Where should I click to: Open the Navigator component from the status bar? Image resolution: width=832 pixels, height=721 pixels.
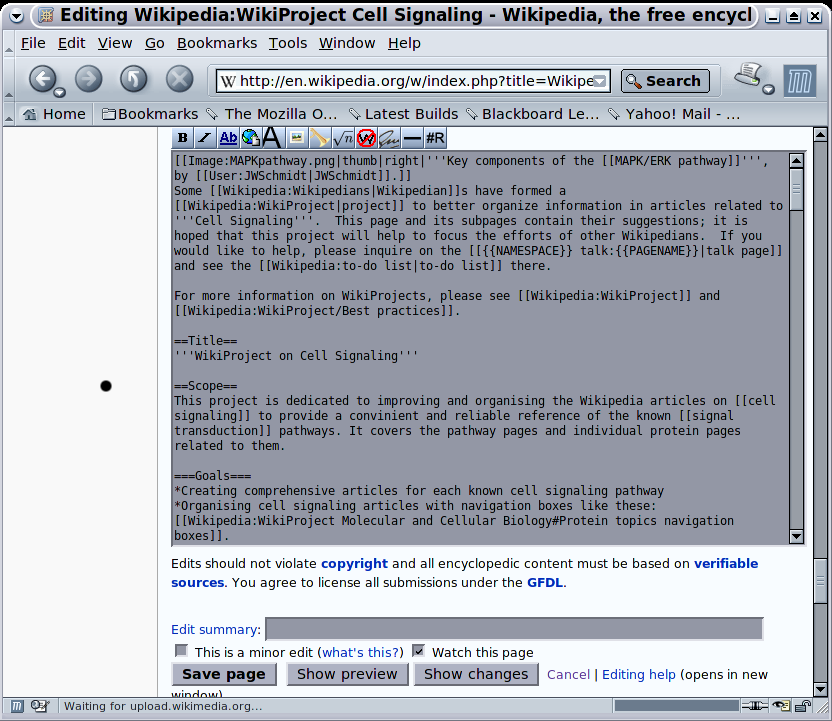pos(17,706)
